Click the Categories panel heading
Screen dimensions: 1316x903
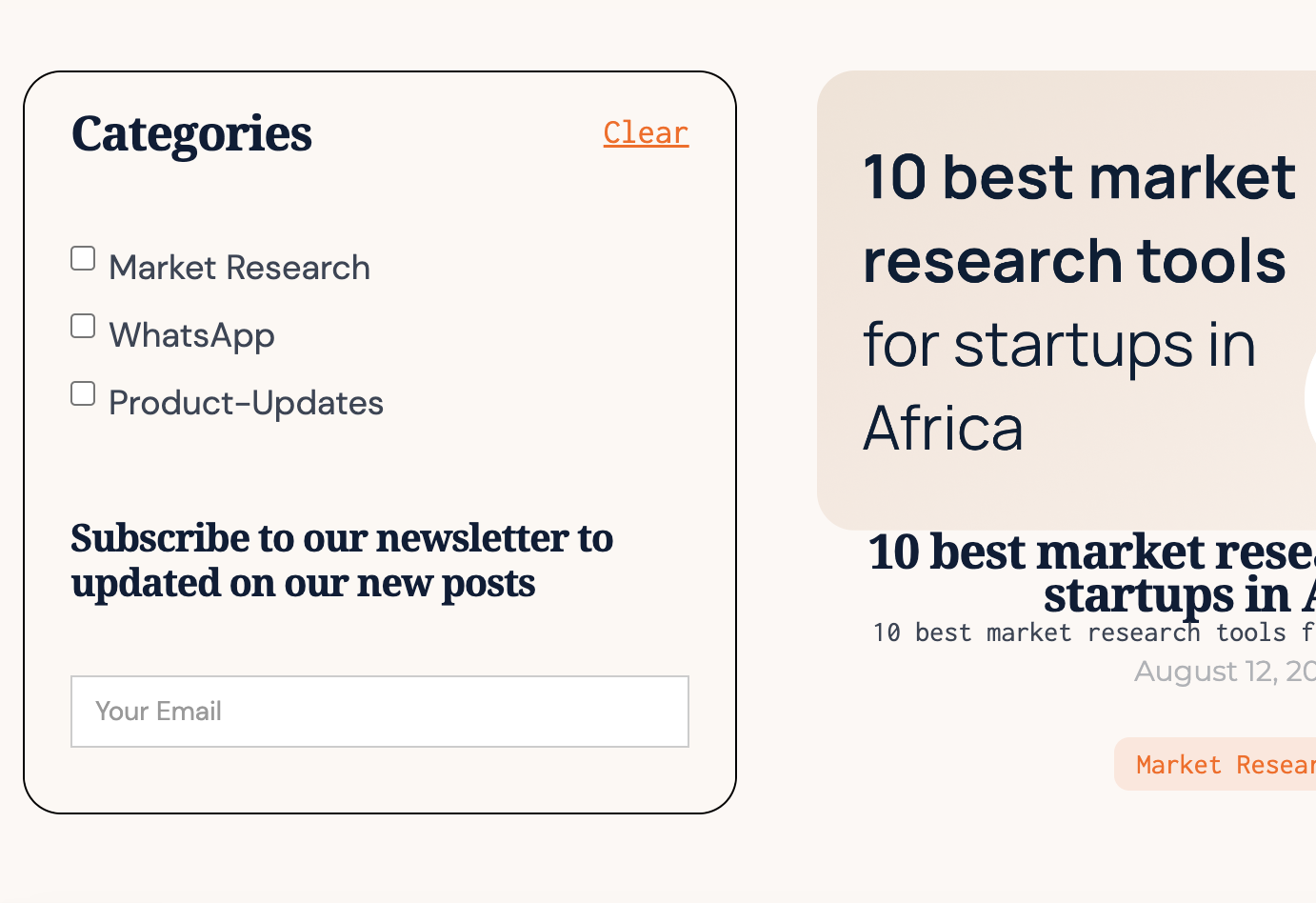191,133
